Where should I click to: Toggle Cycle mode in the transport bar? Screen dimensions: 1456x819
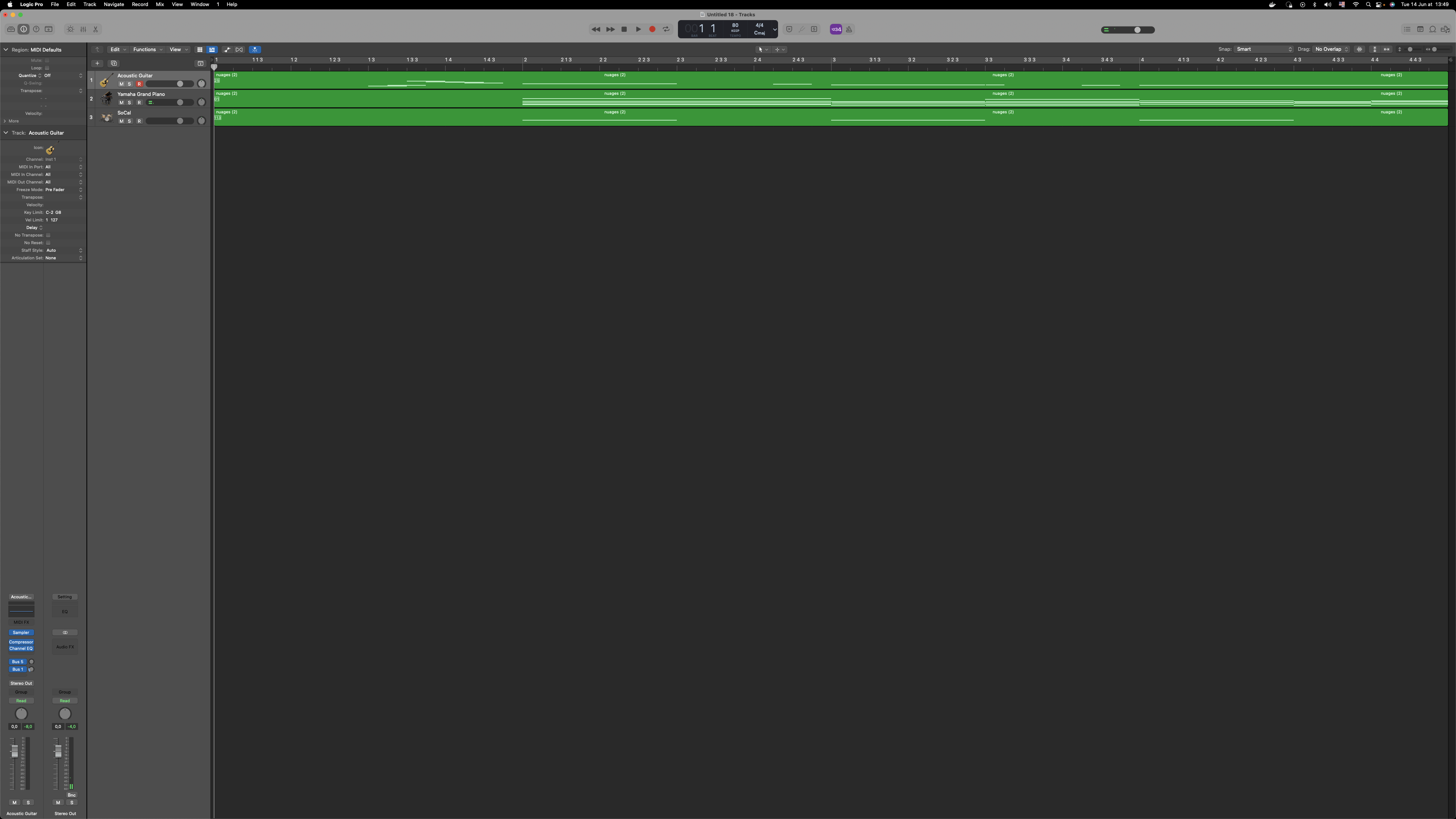point(667,30)
